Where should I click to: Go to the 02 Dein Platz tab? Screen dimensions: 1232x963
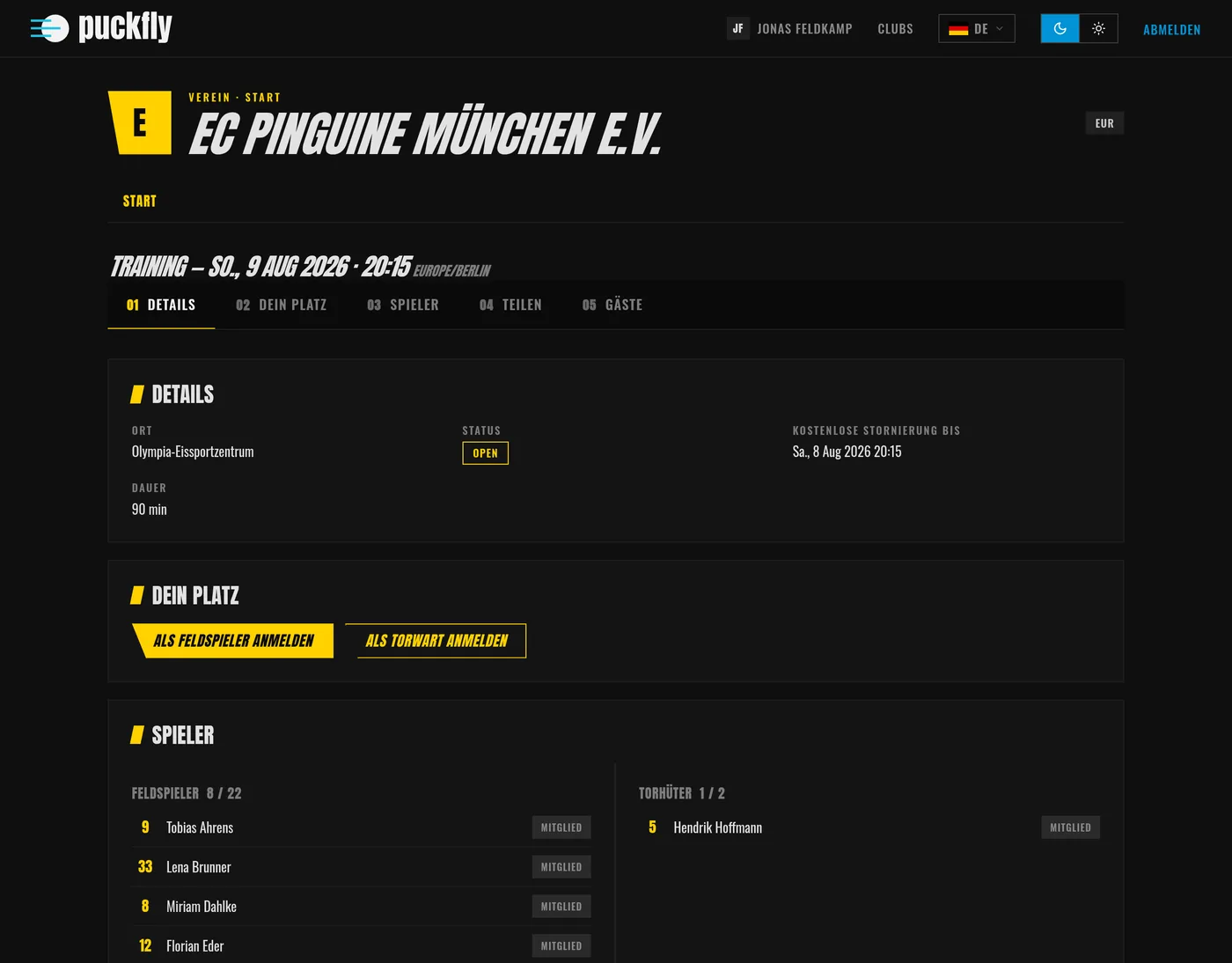pos(281,305)
